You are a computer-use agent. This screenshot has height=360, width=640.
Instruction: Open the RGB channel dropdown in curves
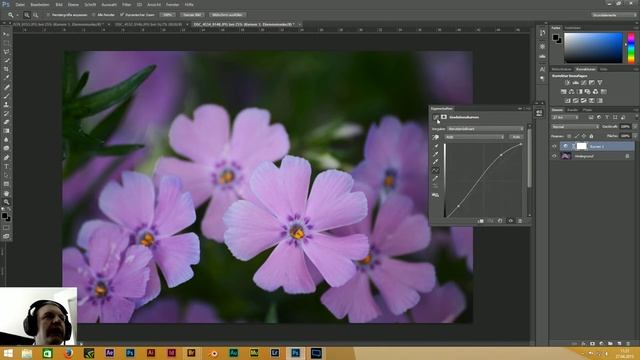[x=474, y=137]
